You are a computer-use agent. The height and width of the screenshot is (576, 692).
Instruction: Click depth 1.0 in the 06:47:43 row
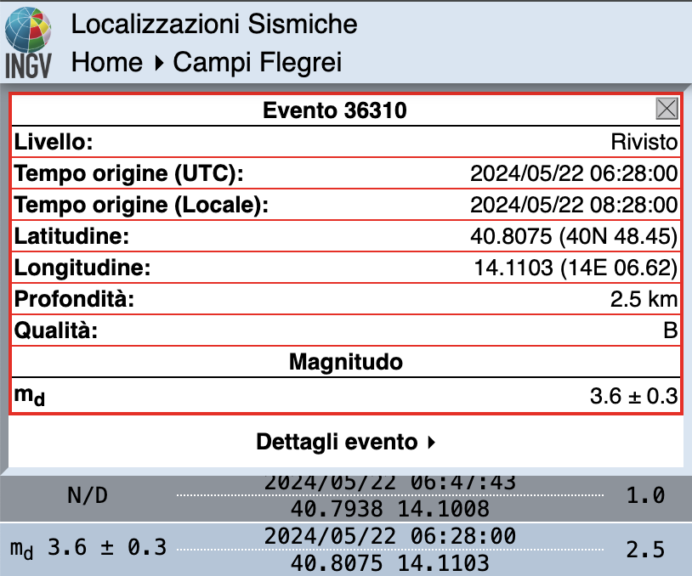coord(652,496)
